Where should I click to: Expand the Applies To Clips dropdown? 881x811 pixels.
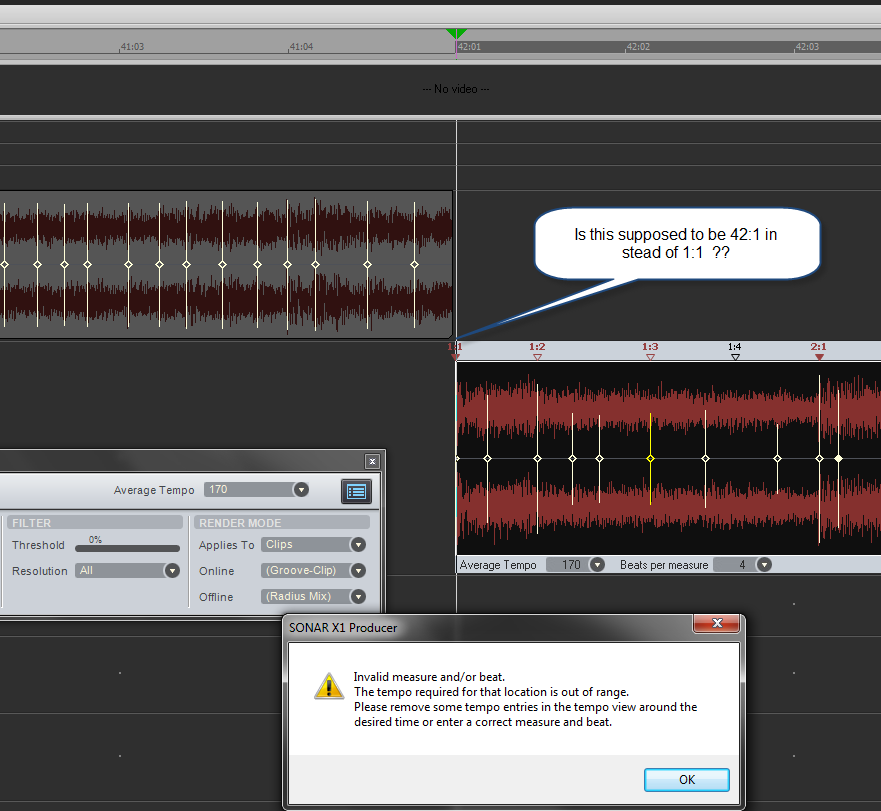[x=358, y=545]
